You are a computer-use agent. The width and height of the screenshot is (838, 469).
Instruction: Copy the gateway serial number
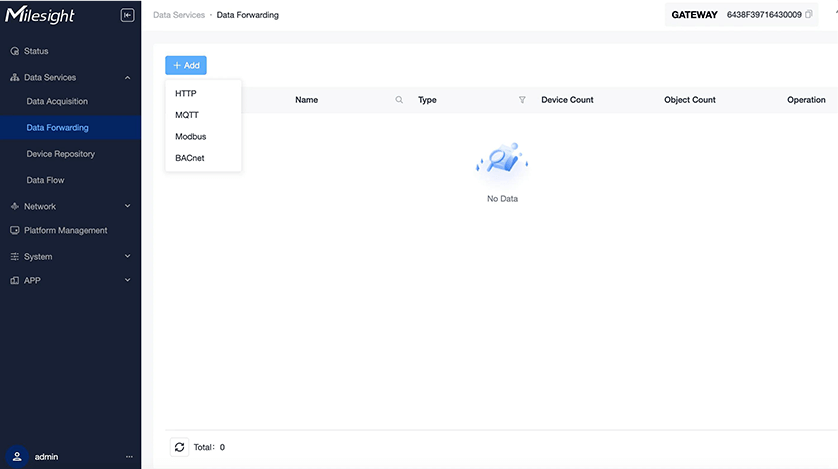tap(809, 15)
